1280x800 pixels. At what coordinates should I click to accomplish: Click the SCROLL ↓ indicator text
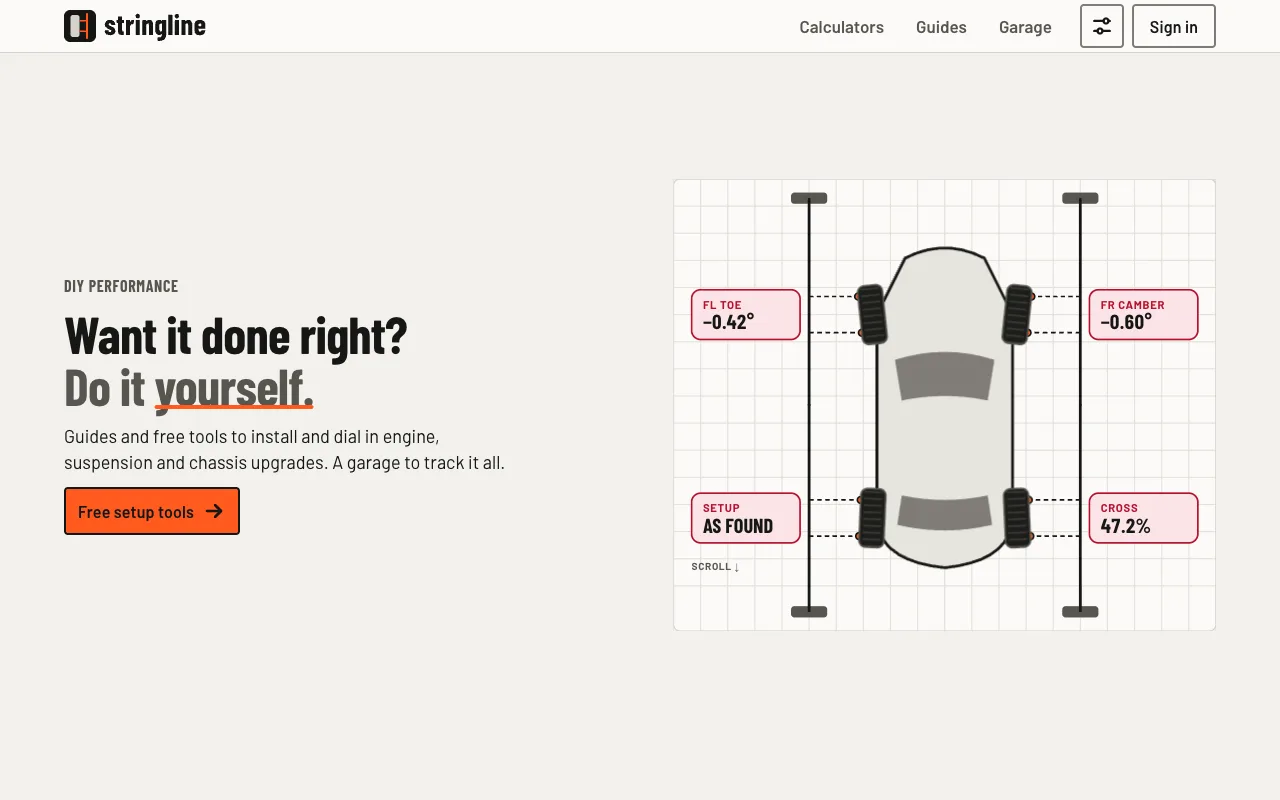click(715, 567)
